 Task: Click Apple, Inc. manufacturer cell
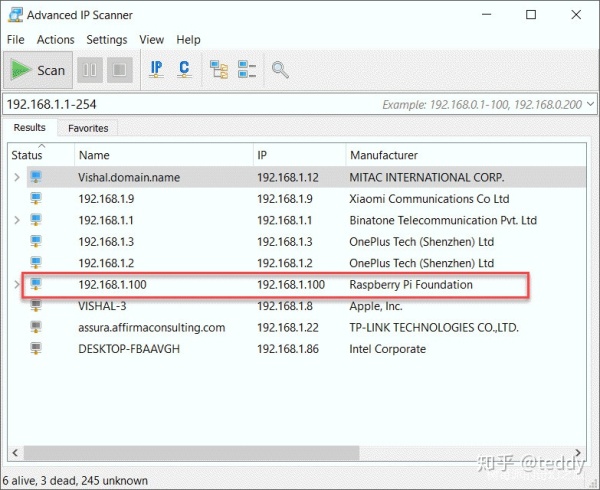point(376,306)
